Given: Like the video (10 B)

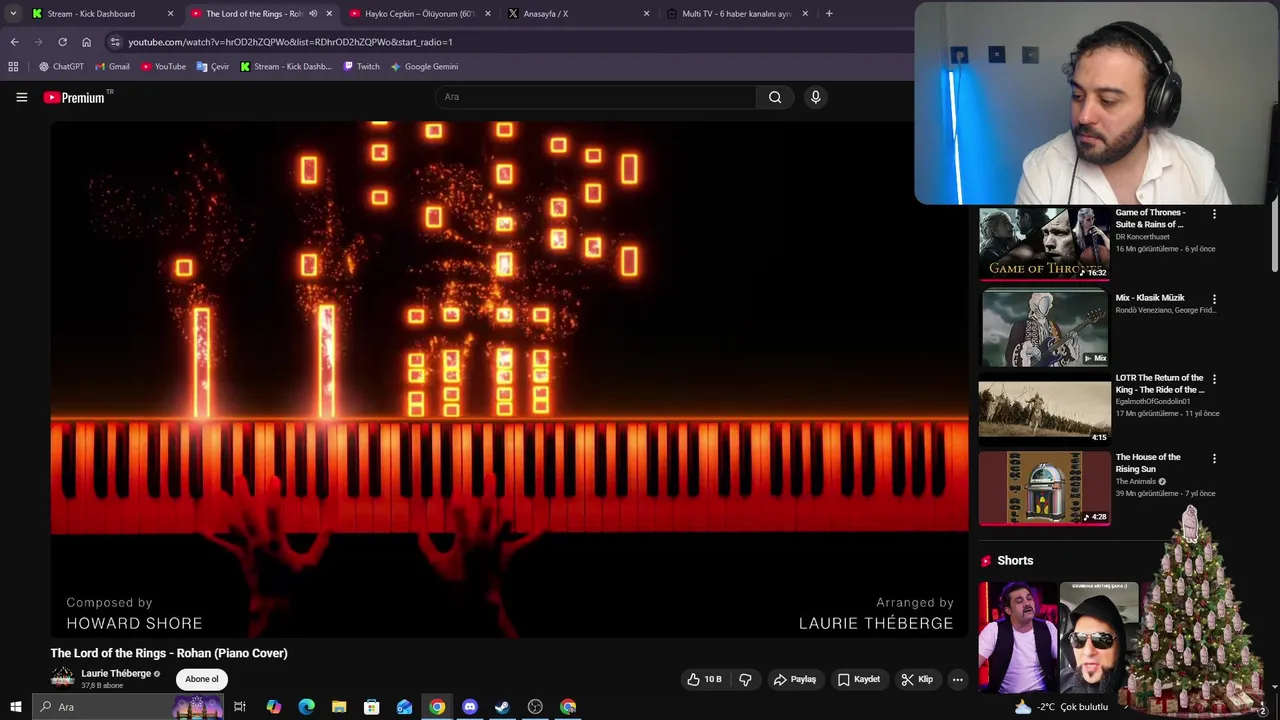Looking at the screenshot, I should (x=704, y=679).
